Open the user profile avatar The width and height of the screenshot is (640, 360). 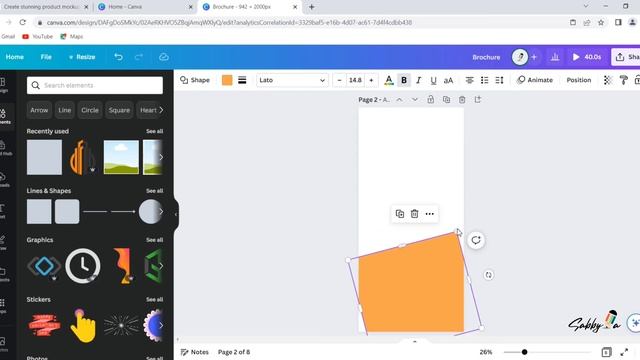click(520, 57)
